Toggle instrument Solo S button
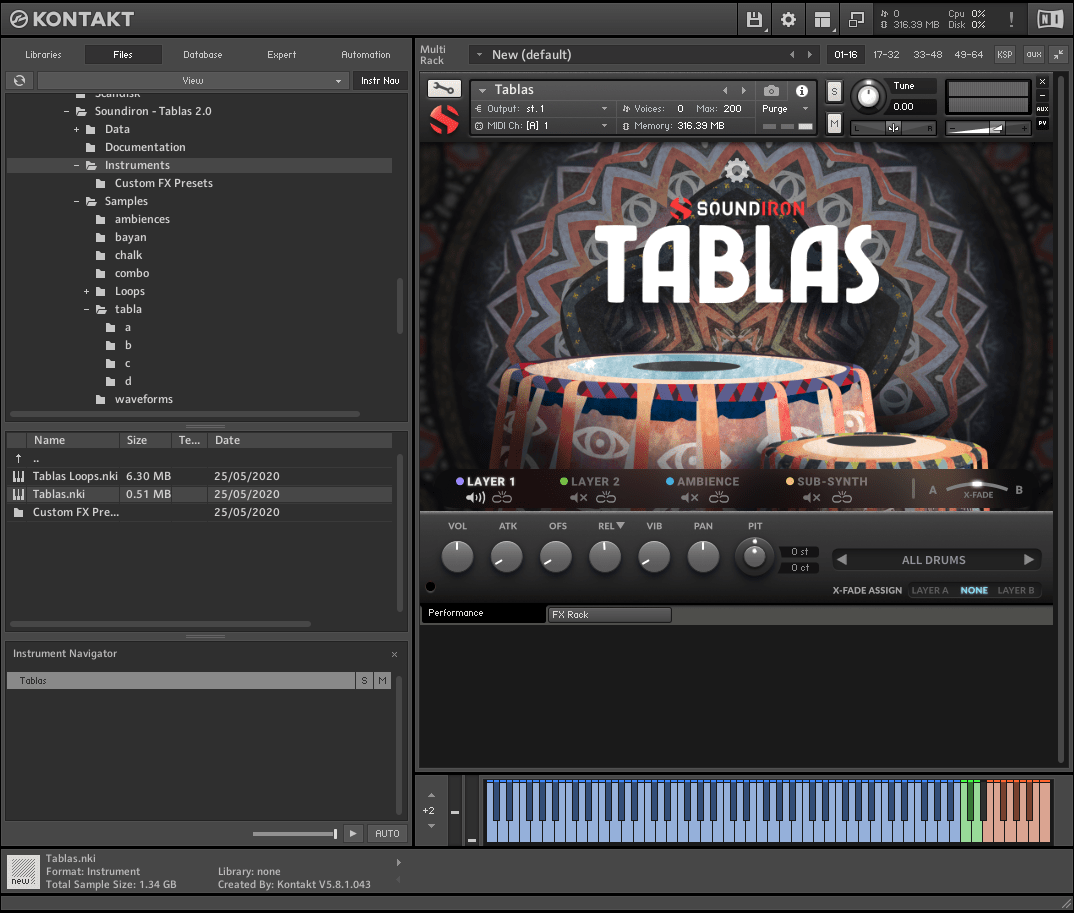Viewport: 1074px width, 913px height. pyautogui.click(x=834, y=91)
